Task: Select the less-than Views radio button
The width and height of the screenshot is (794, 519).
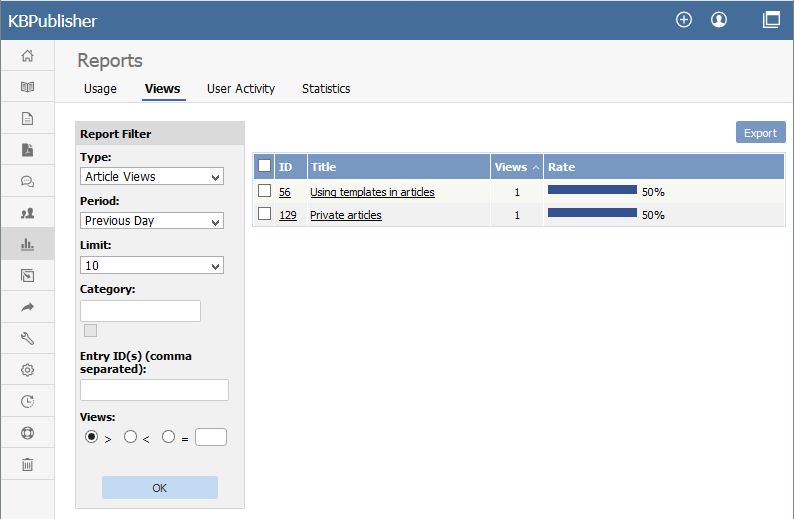Action: (x=130, y=436)
